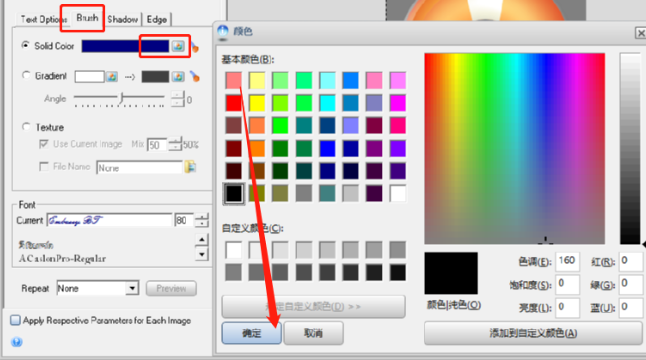Open the blue help icon
This screenshot has height=360, width=646.
(x=16, y=342)
